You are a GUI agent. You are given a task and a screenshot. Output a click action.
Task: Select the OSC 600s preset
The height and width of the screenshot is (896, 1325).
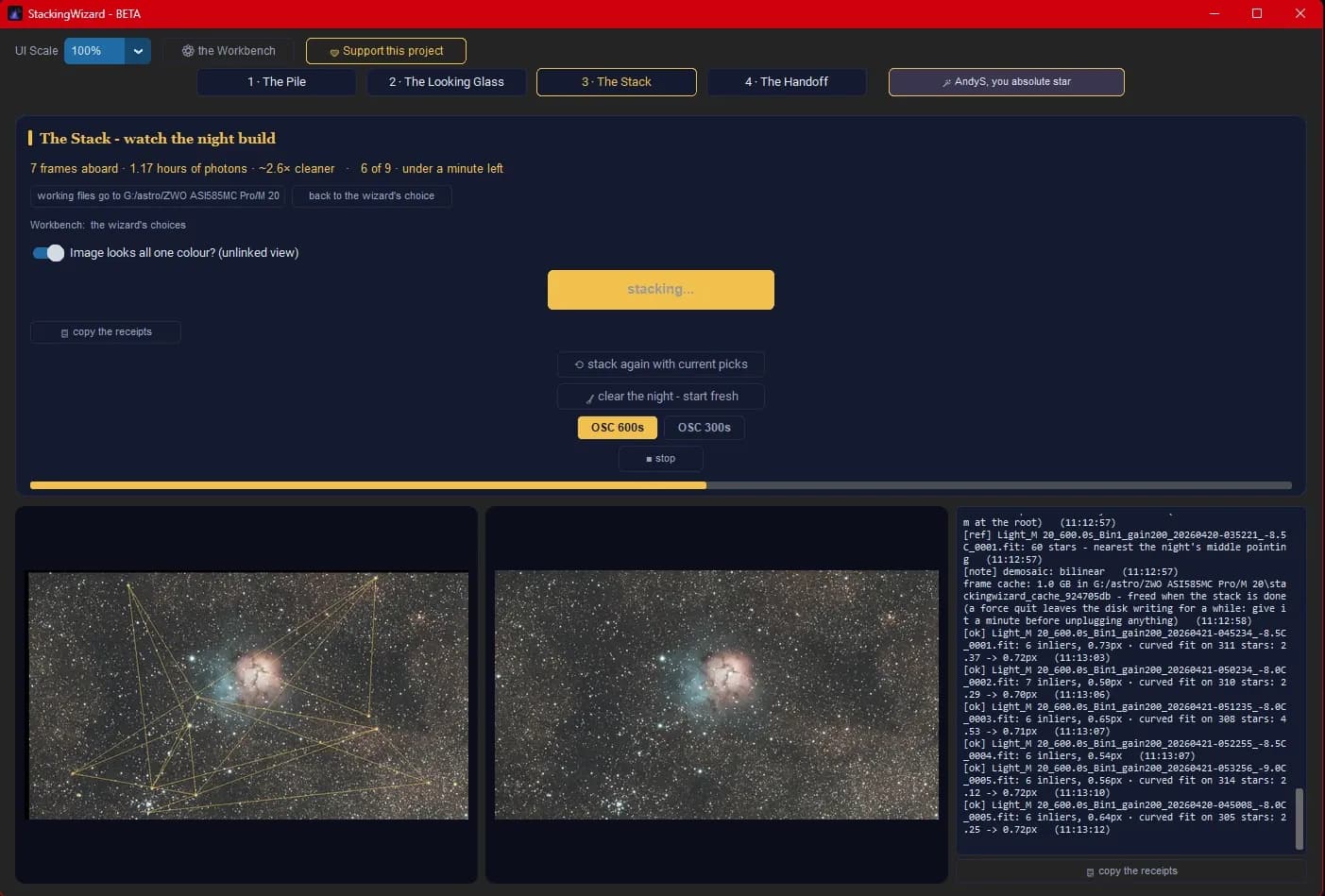[618, 428]
